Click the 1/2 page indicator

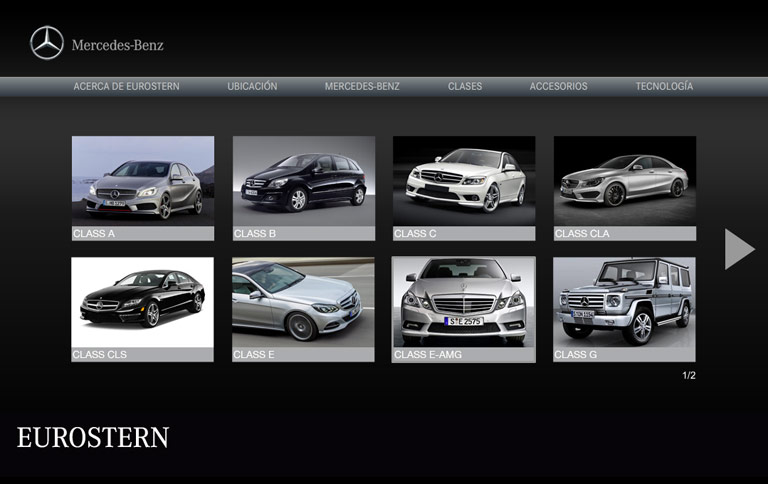pos(688,376)
